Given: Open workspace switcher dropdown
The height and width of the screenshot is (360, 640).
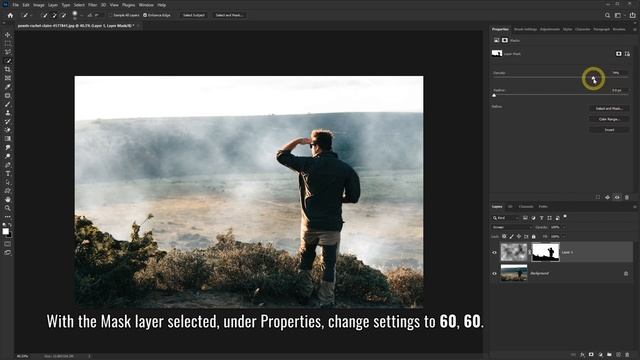Looking at the screenshot, I should tap(619, 15).
